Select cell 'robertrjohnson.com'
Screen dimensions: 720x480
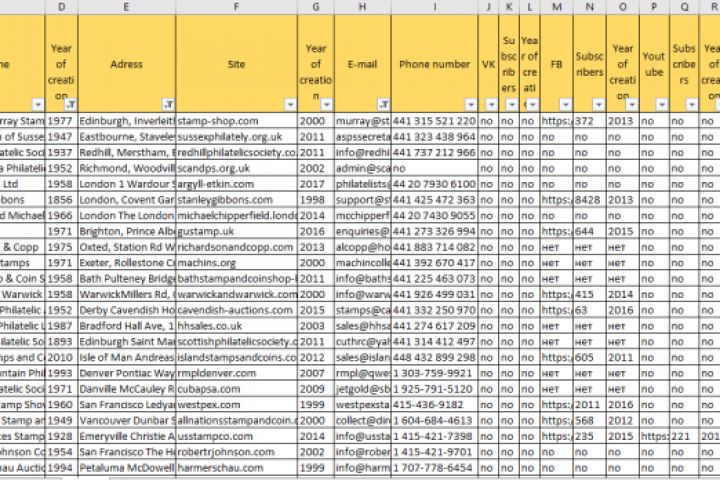[x=236, y=452]
